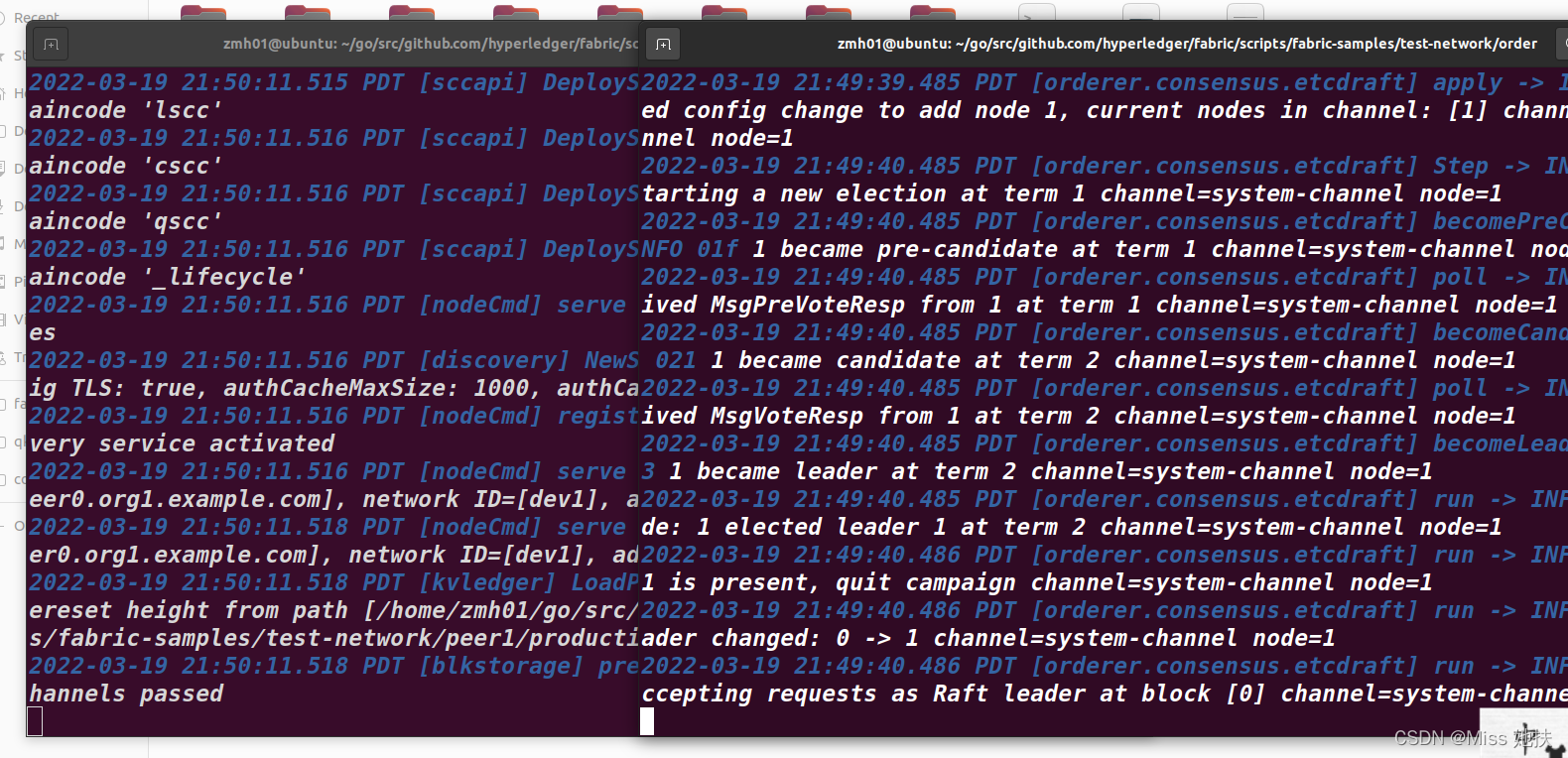
Task: Click the text "1 is present, quit campaign"
Action: [x=829, y=582]
